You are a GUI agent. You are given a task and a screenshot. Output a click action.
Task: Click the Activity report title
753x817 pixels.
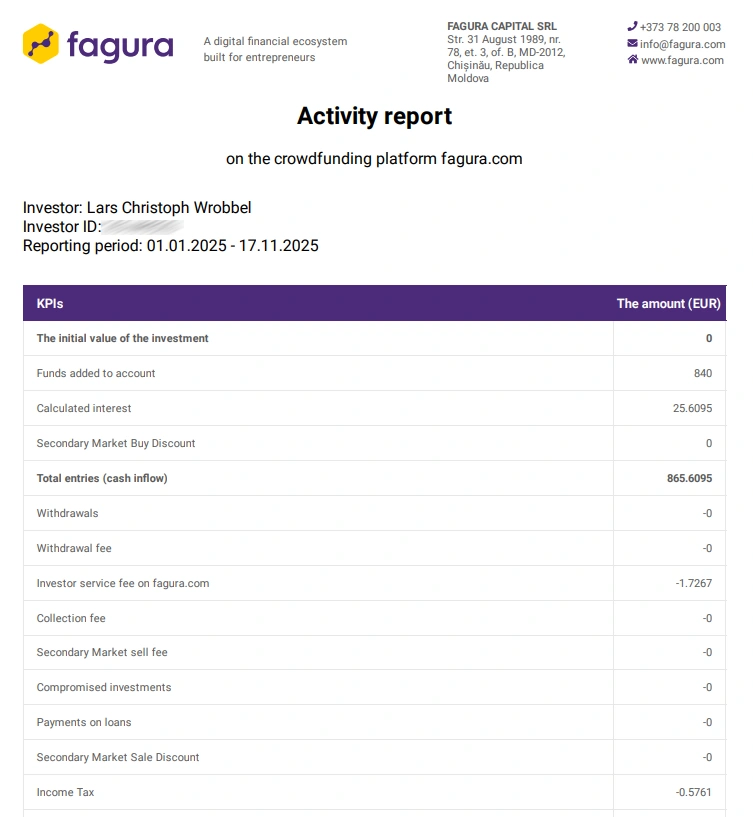pyautogui.click(x=374, y=116)
